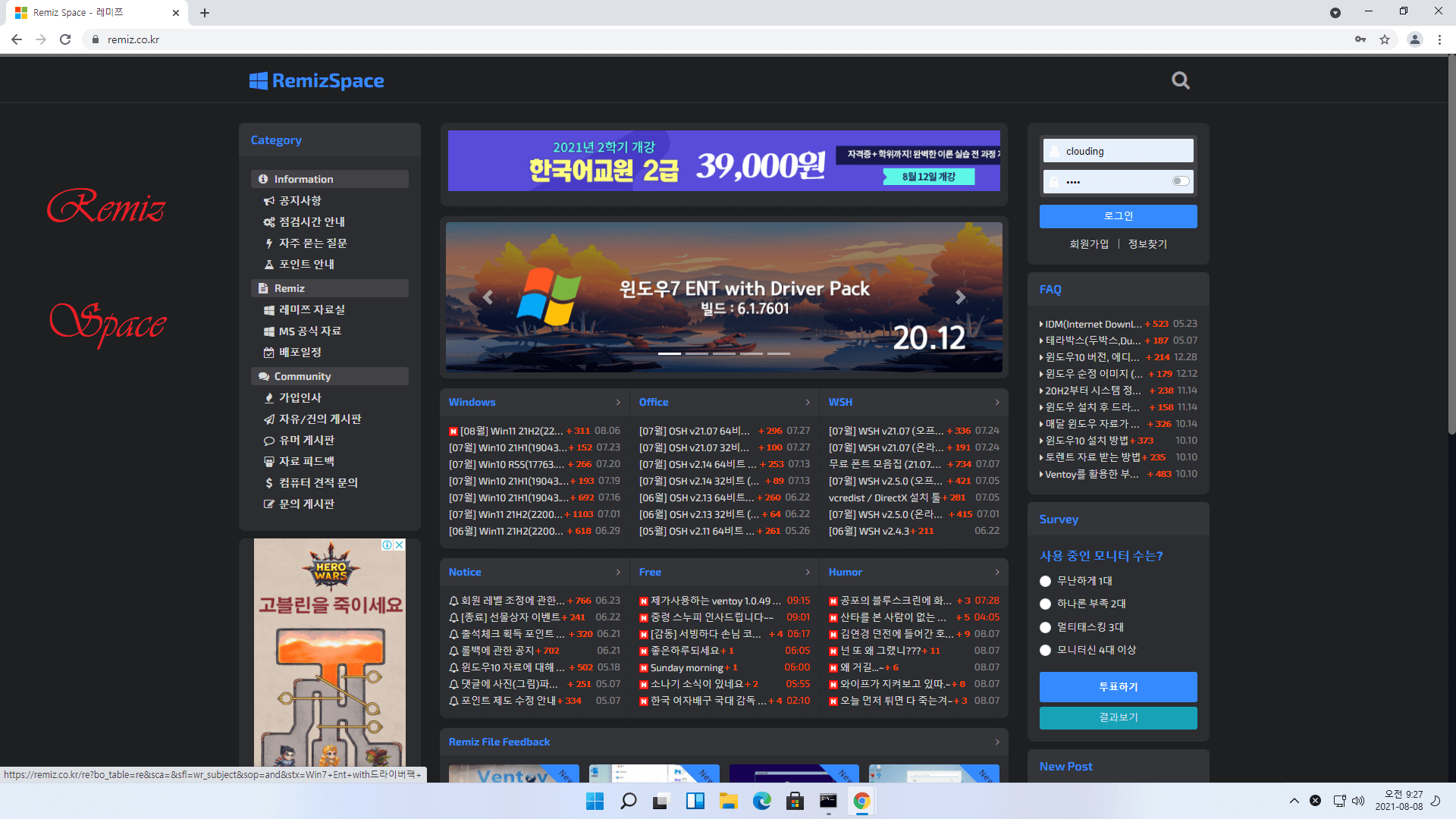Click the address bar showing remiz.co.kr
The width and height of the screenshot is (1456, 819).
pyautogui.click(x=713, y=39)
